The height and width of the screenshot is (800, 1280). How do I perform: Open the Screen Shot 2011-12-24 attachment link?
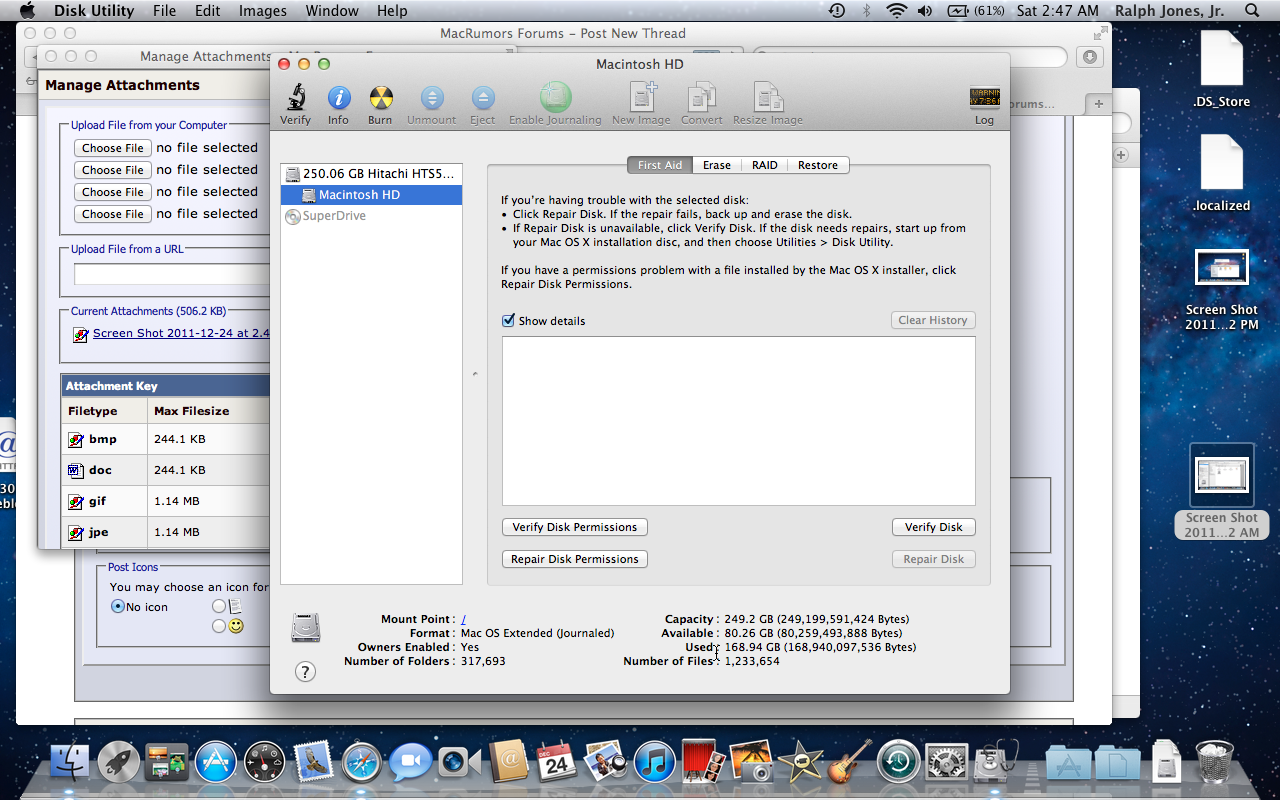pos(181,334)
